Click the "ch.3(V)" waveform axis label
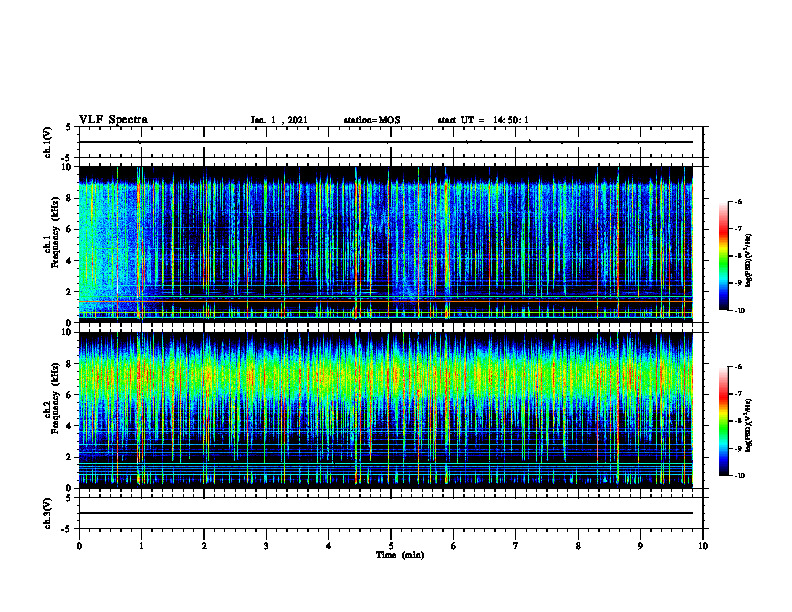Screen dimensions: 792x612 [47, 513]
